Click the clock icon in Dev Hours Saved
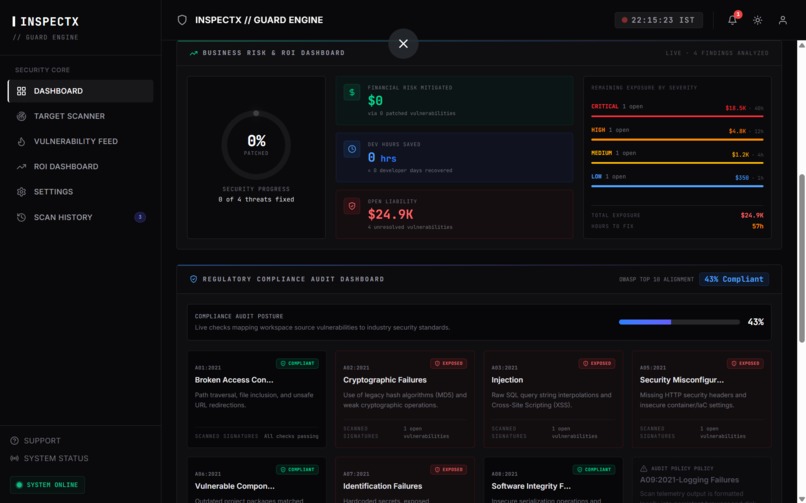Image resolution: width=806 pixels, height=503 pixels. 352,149
